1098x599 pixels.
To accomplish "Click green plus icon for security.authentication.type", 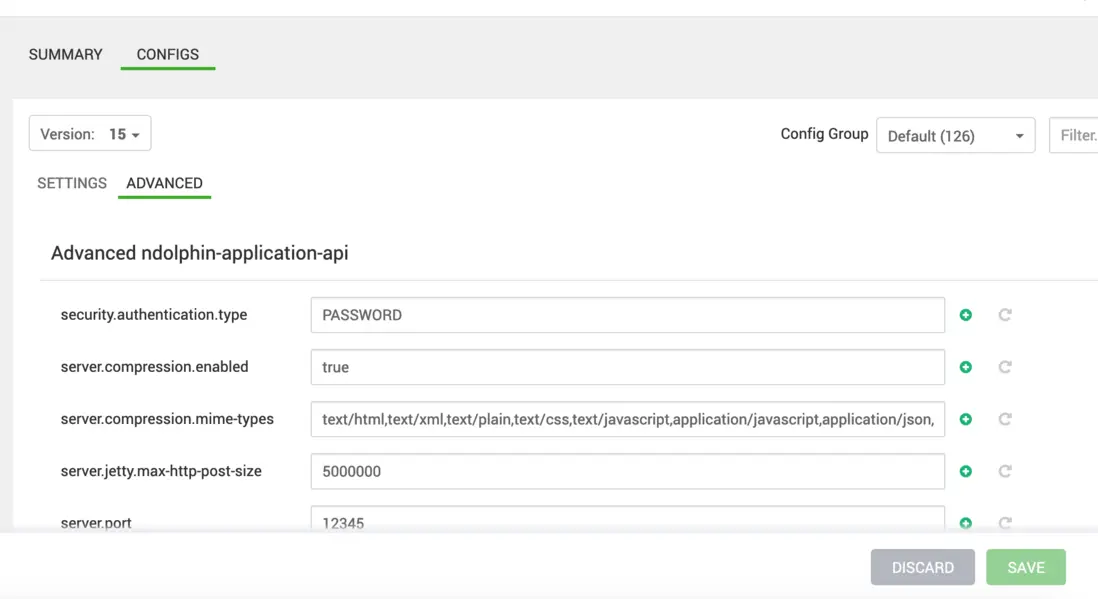I will coord(966,315).
